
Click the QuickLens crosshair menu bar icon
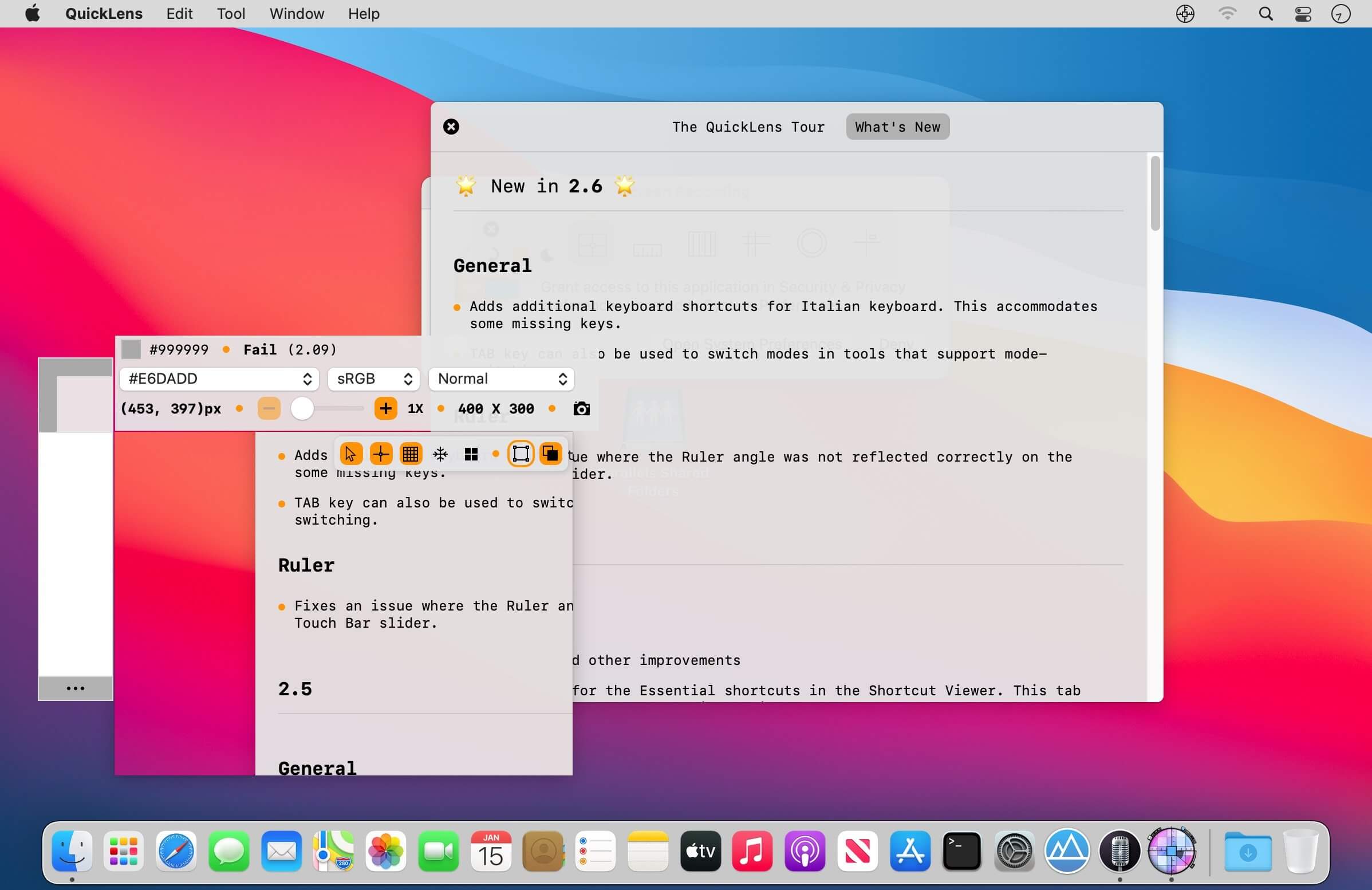click(1185, 14)
